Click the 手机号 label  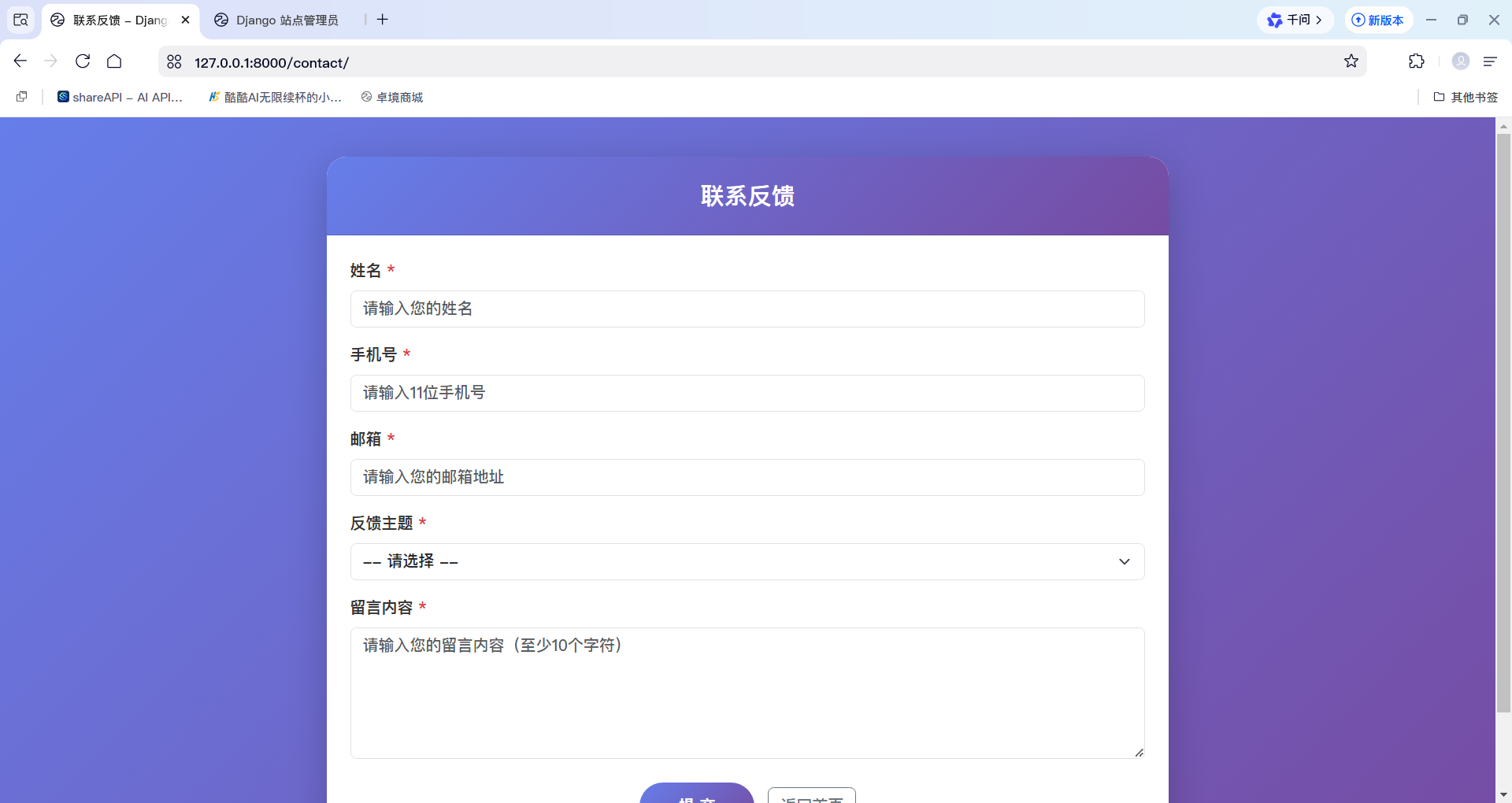coord(373,354)
